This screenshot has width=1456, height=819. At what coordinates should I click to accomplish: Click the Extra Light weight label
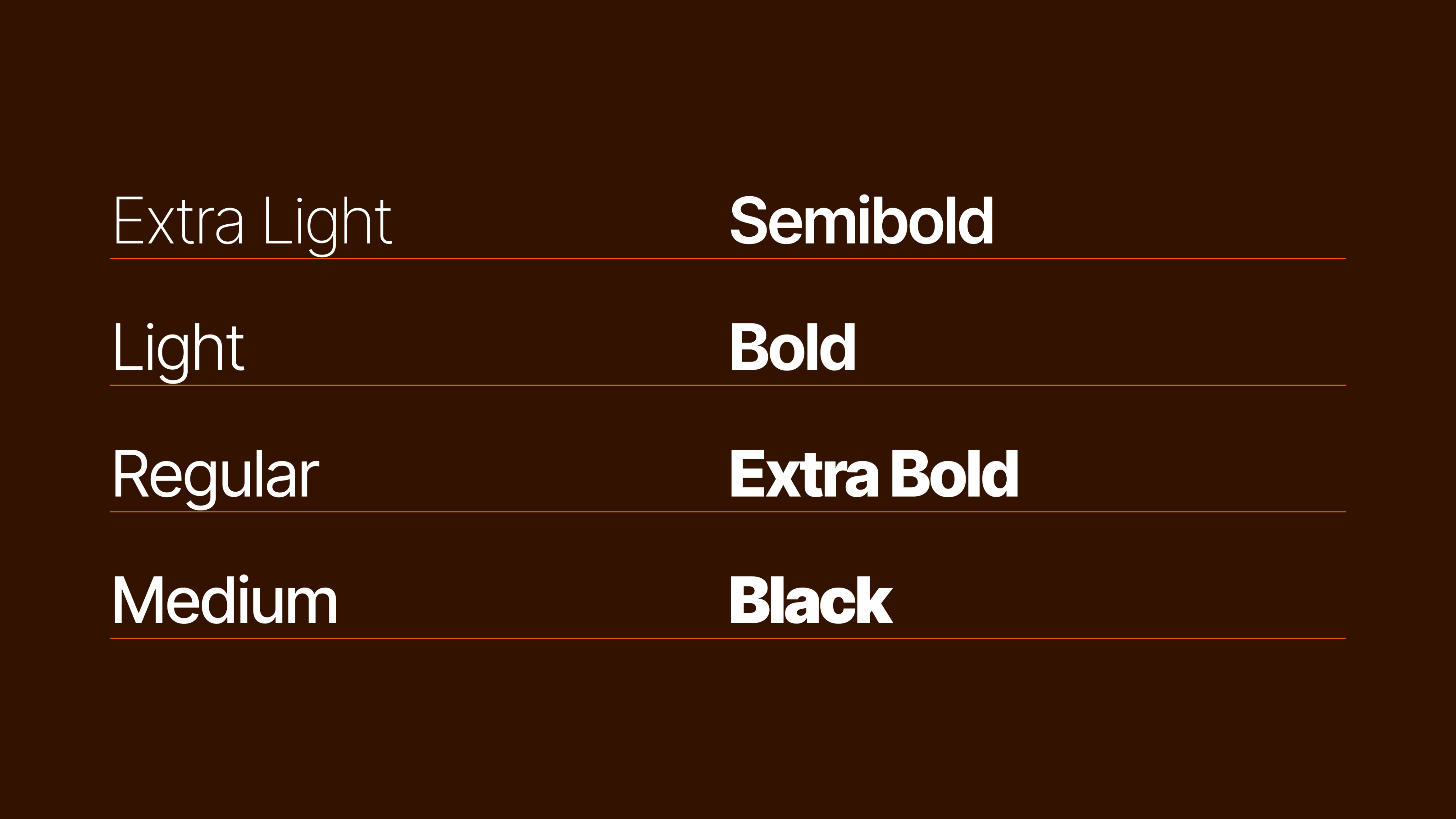[x=252, y=221]
